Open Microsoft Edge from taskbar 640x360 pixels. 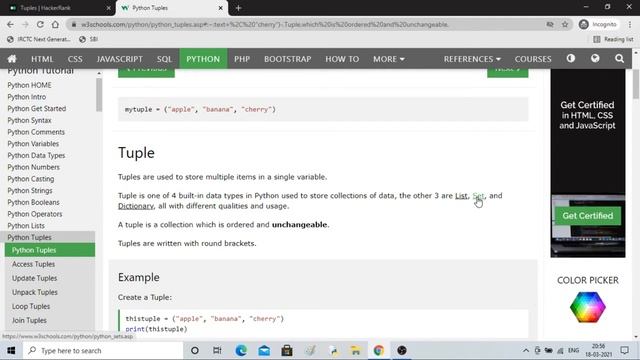[x=241, y=351]
